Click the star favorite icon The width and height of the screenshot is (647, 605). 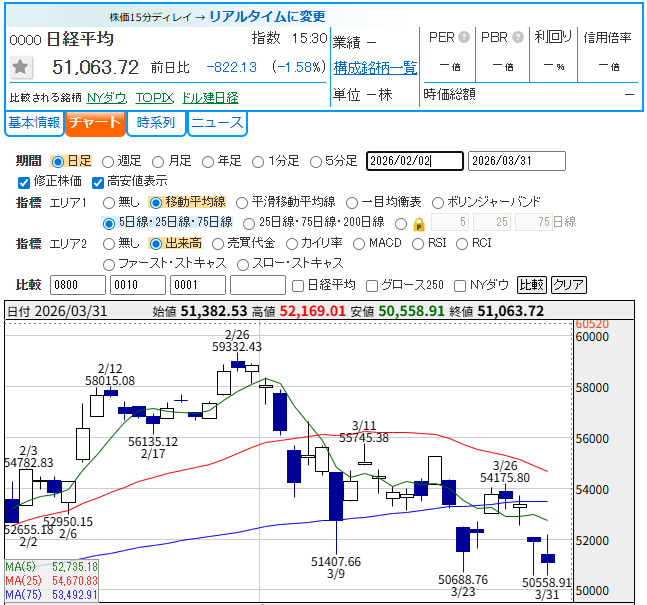(x=21, y=67)
